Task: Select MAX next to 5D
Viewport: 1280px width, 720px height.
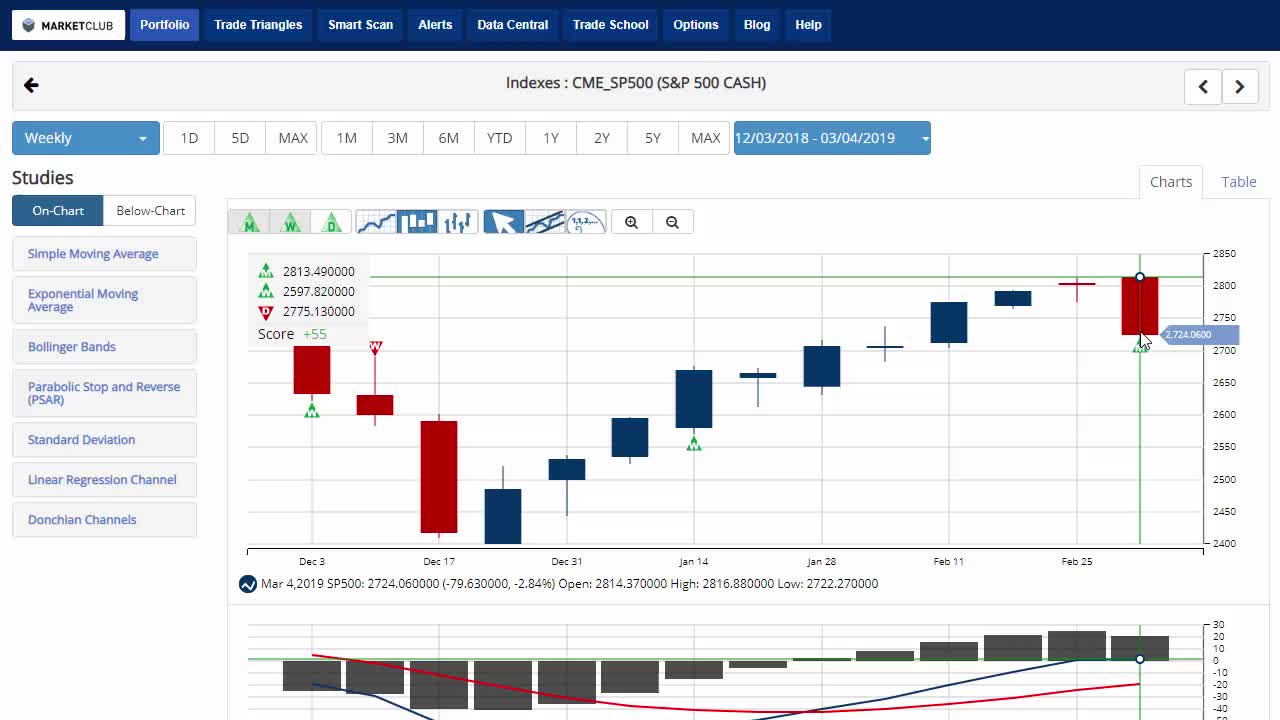Action: click(x=292, y=138)
